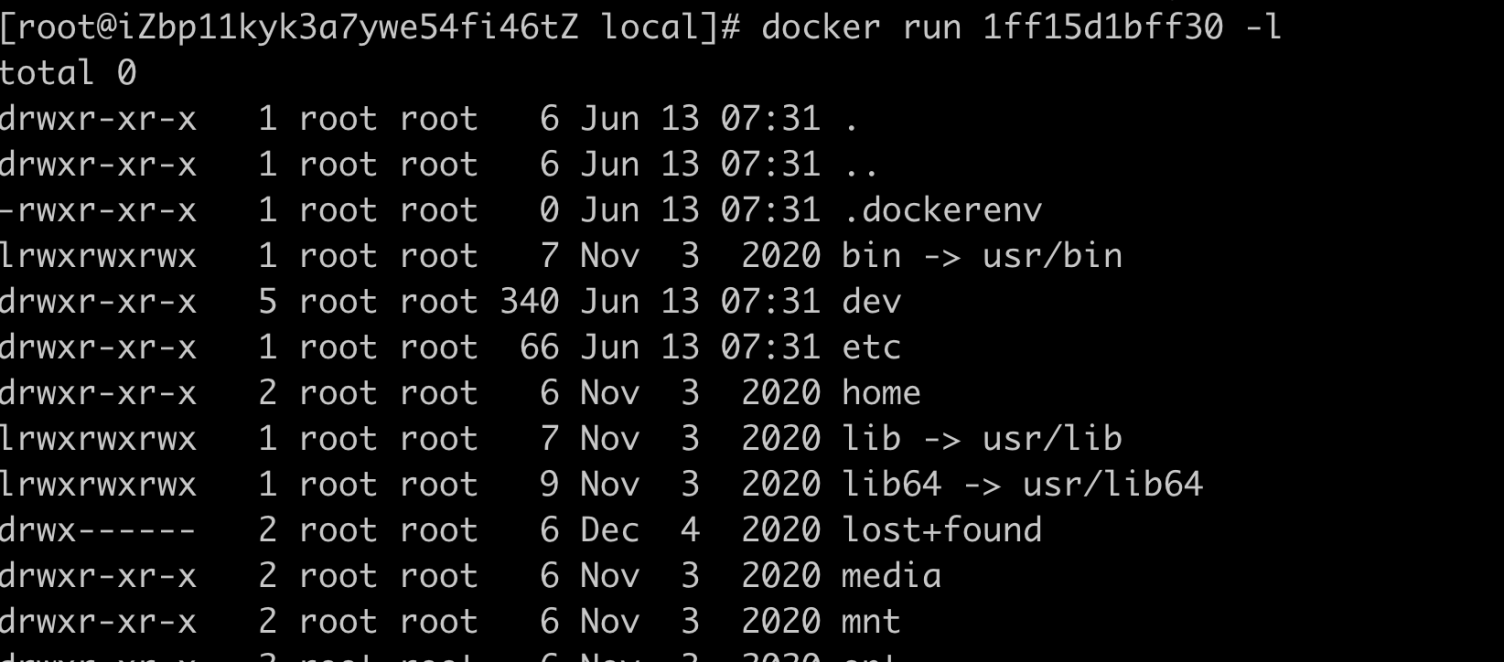Click the 'total 0' output line
The width and height of the screenshot is (1504, 662).
(x=68, y=73)
